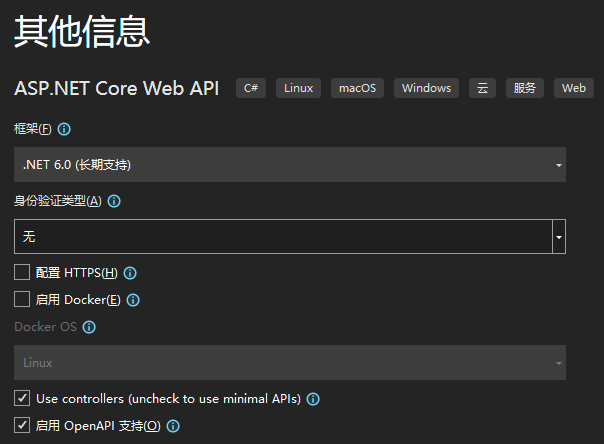Click the 身份验证类型(A) label

tap(58, 201)
